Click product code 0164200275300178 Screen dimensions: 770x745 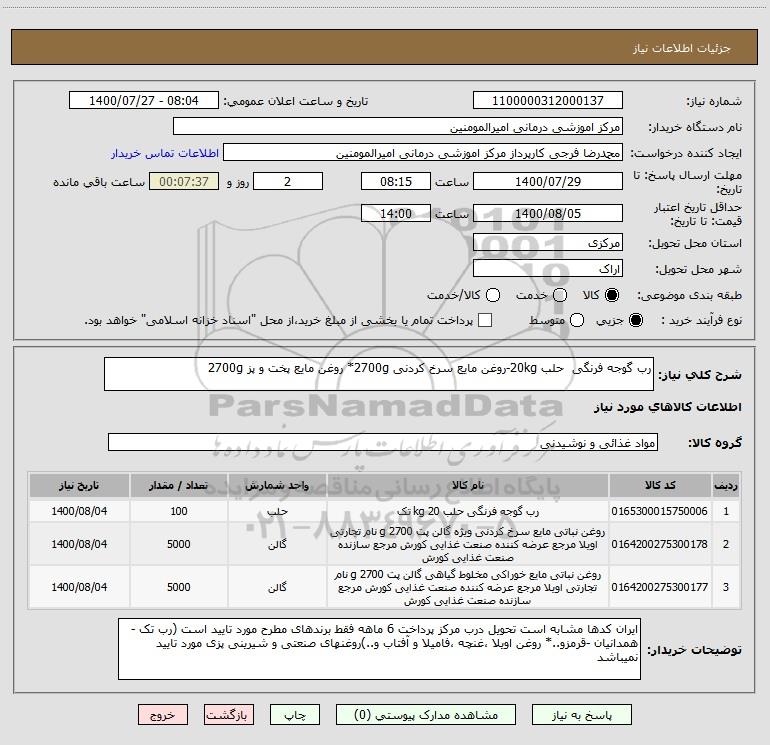[660, 544]
